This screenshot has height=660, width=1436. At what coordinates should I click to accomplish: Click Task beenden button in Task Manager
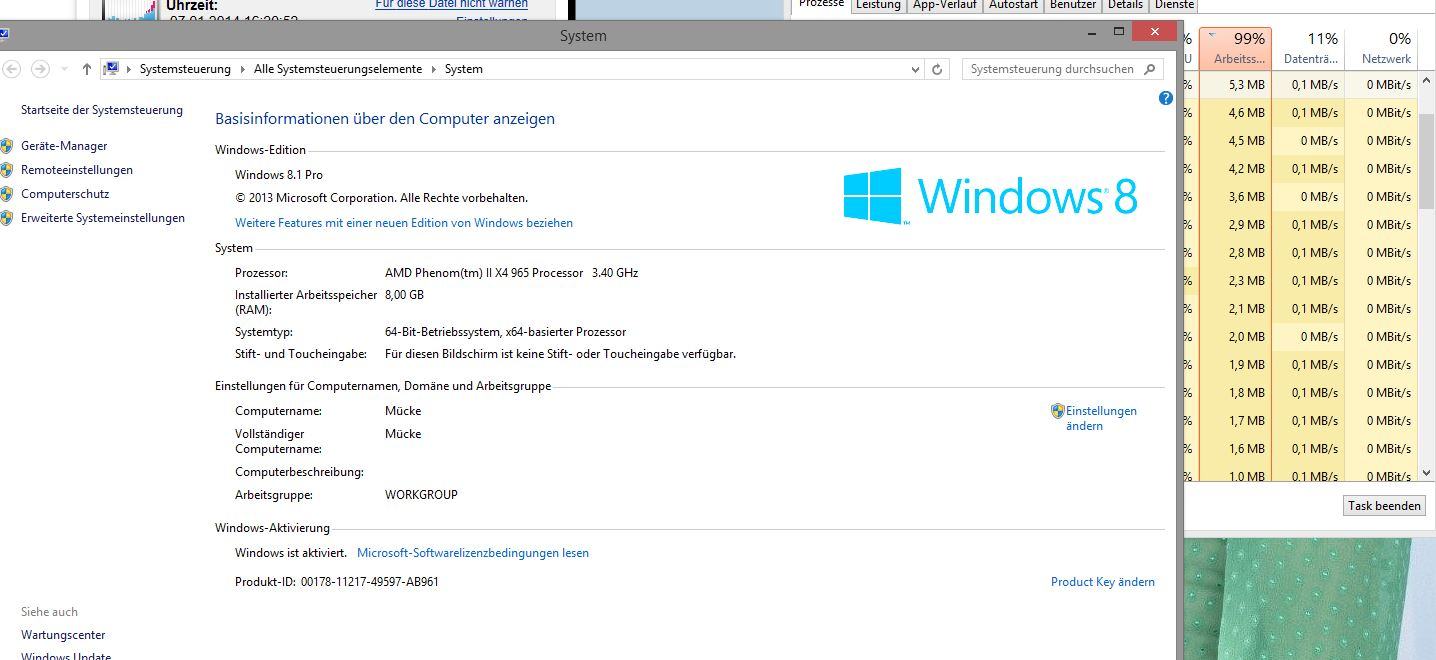coord(1384,506)
